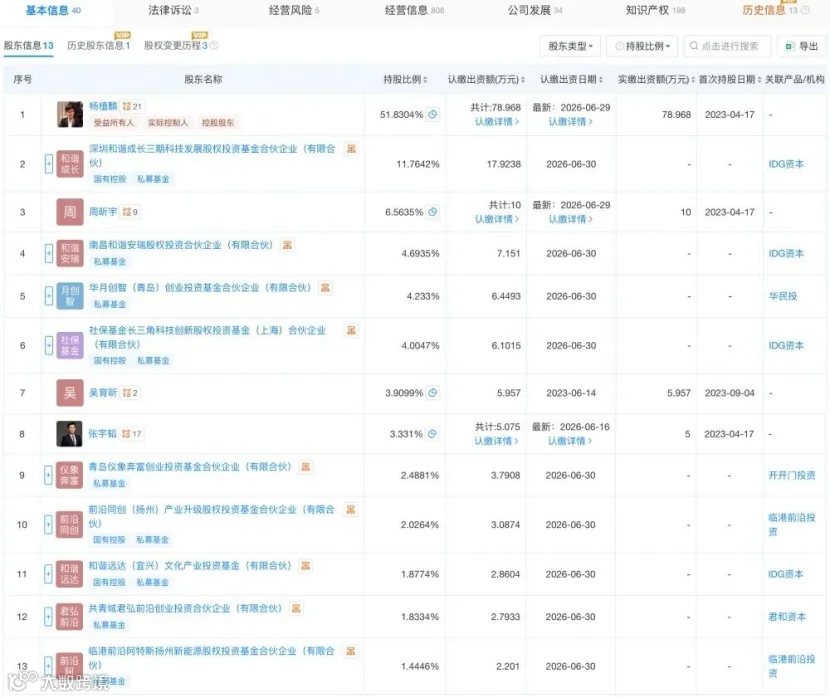Open the 股东类型 dropdown filter
This screenshot has height=698, width=830.
pos(570,46)
